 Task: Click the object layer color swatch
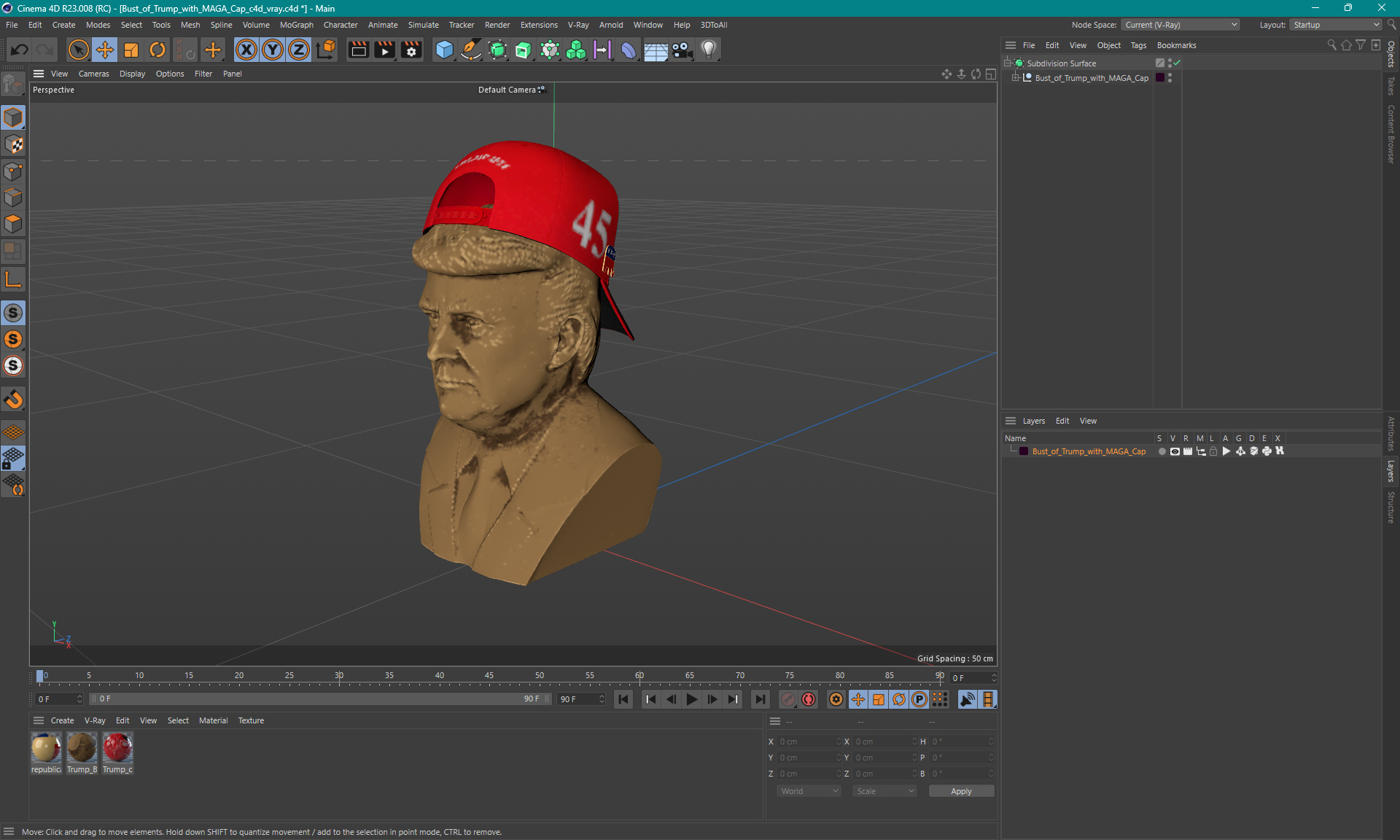1159,77
